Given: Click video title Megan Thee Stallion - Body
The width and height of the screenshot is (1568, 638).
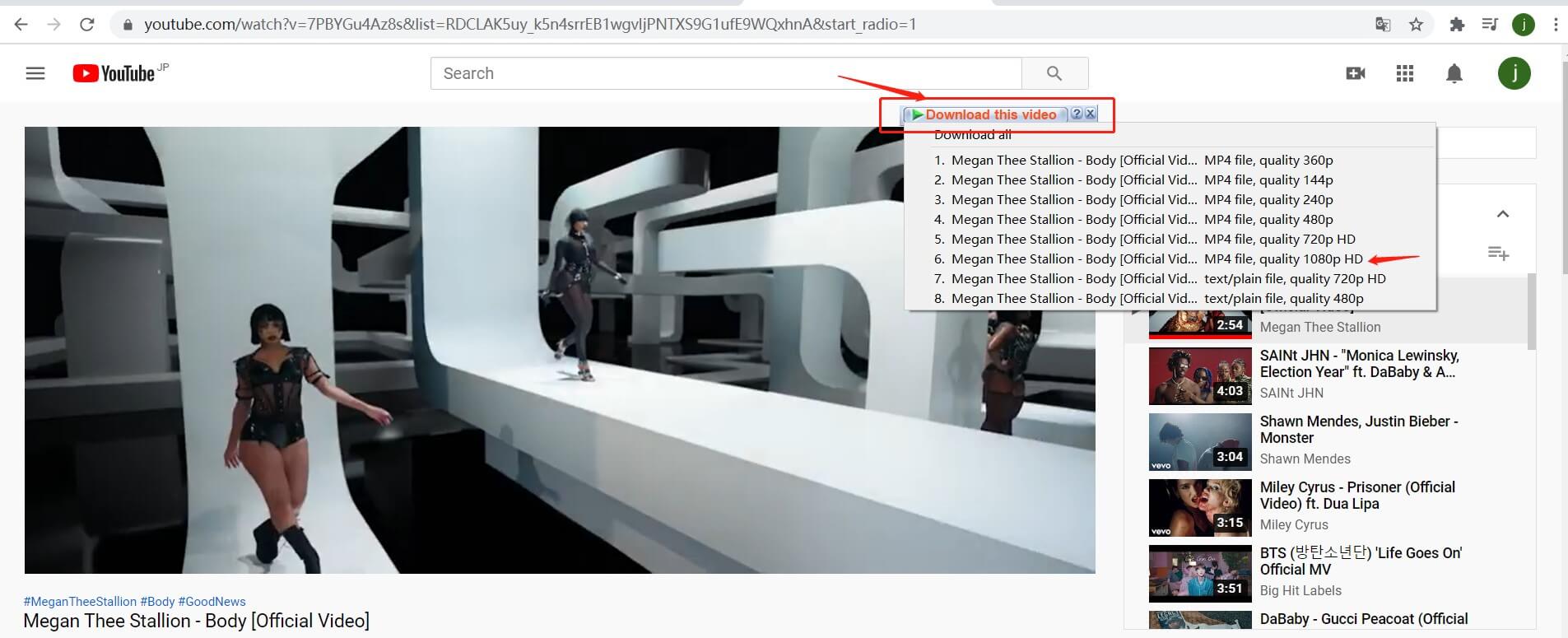Looking at the screenshot, I should 196,621.
